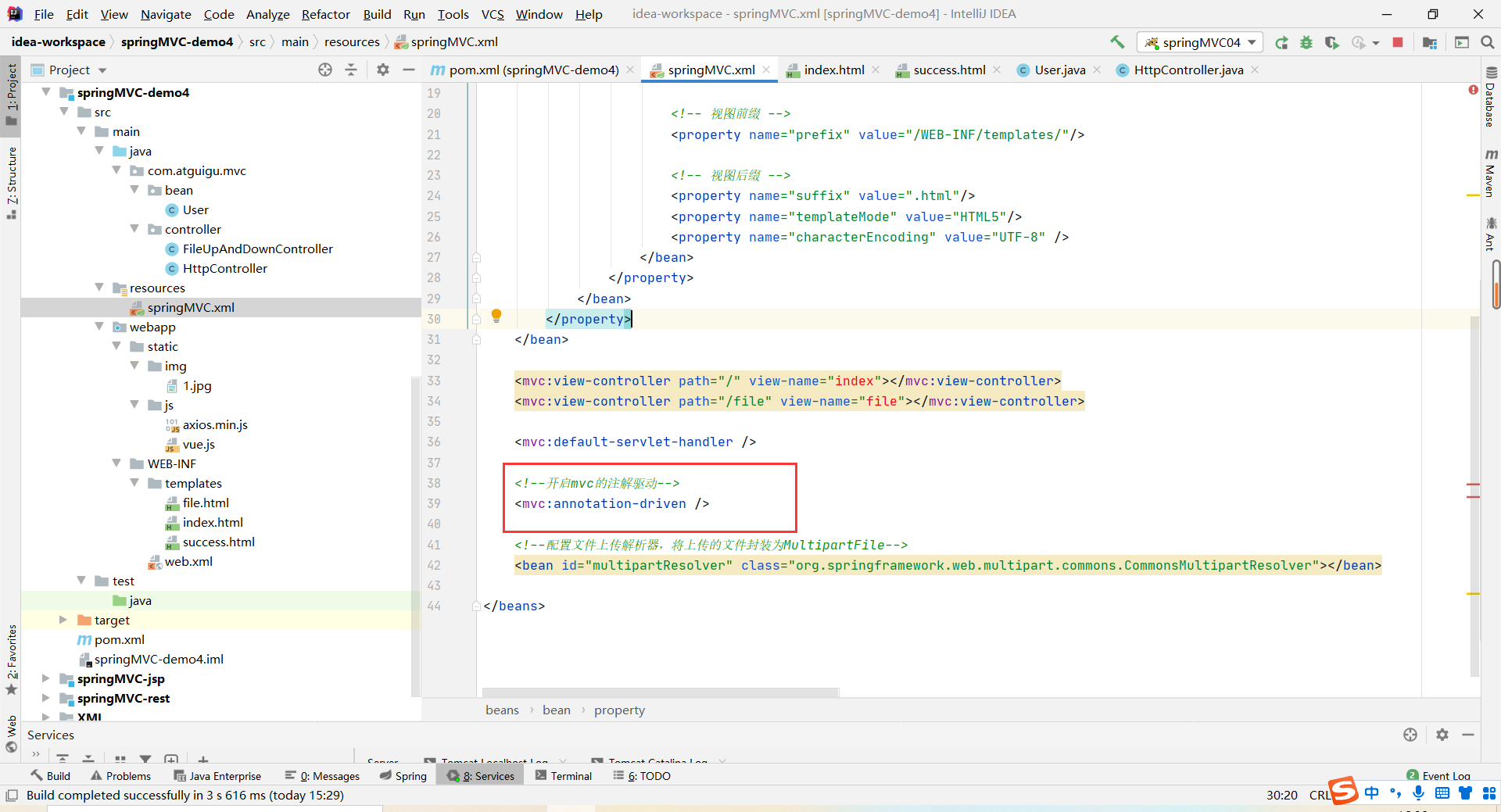The width and height of the screenshot is (1501, 812).
Task: Hide the Project tool window
Action: coord(409,70)
